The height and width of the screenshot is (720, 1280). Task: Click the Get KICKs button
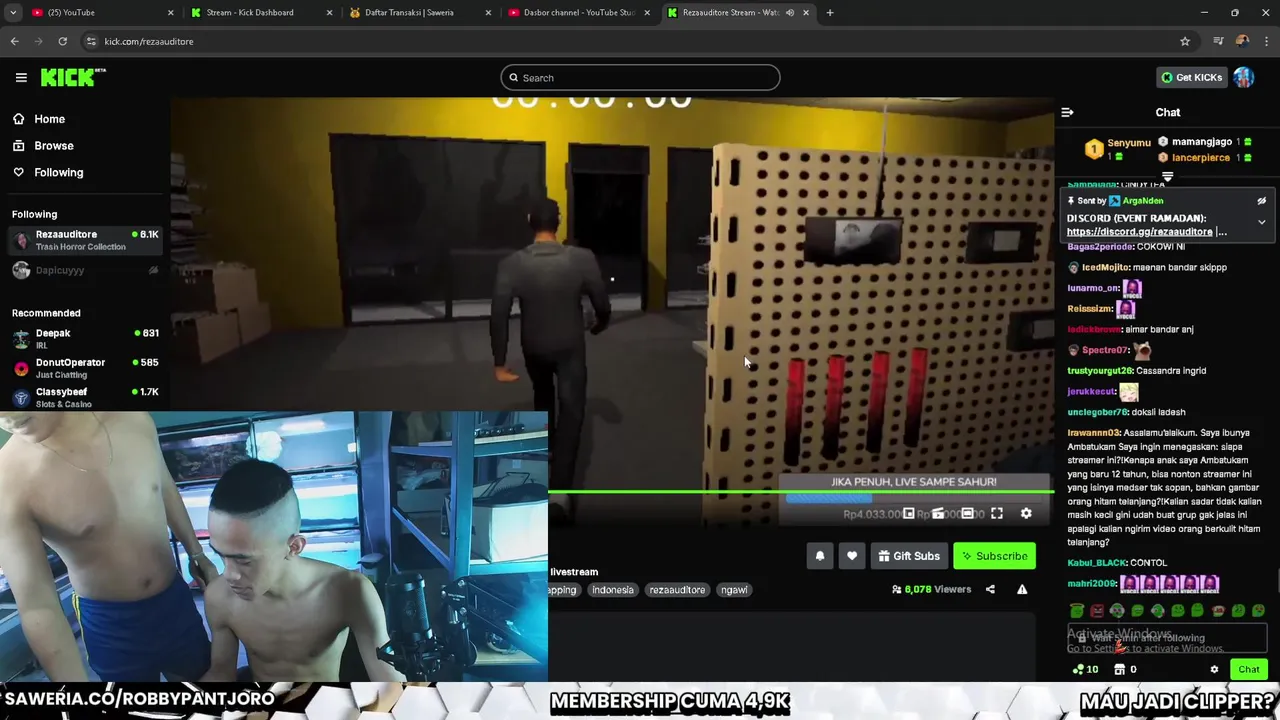1191,77
